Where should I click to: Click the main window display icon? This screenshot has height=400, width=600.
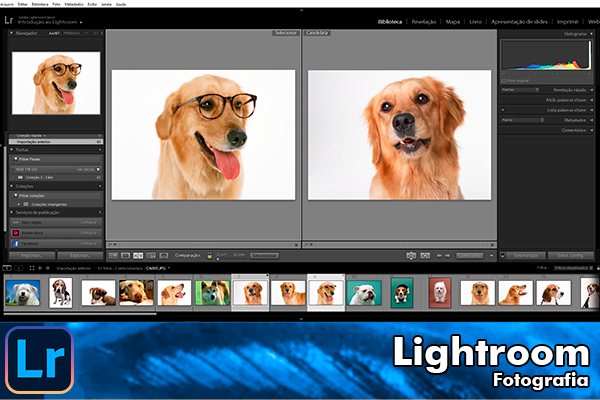(7, 268)
